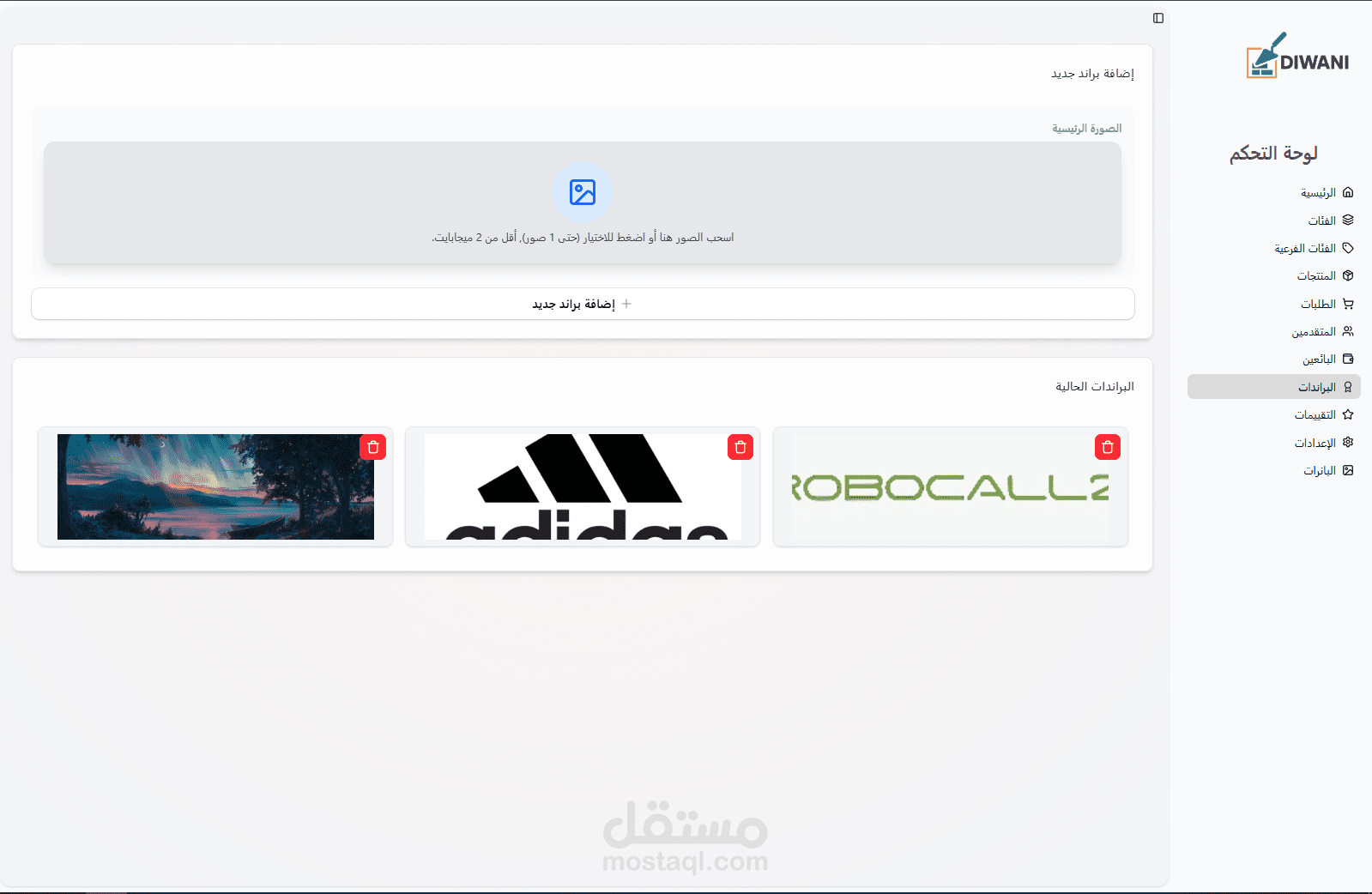The height and width of the screenshot is (894, 1372).
Task: Open البائعين sellers page
Action: (1274, 359)
